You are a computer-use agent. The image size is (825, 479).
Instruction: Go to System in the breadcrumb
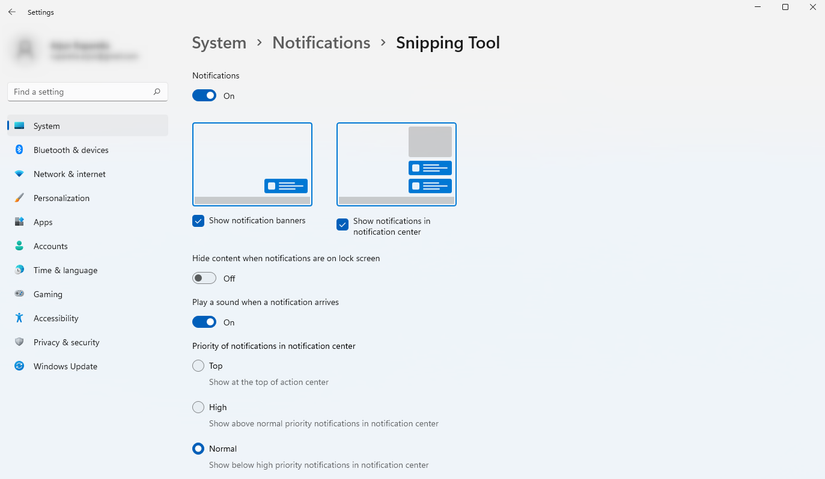click(x=219, y=43)
